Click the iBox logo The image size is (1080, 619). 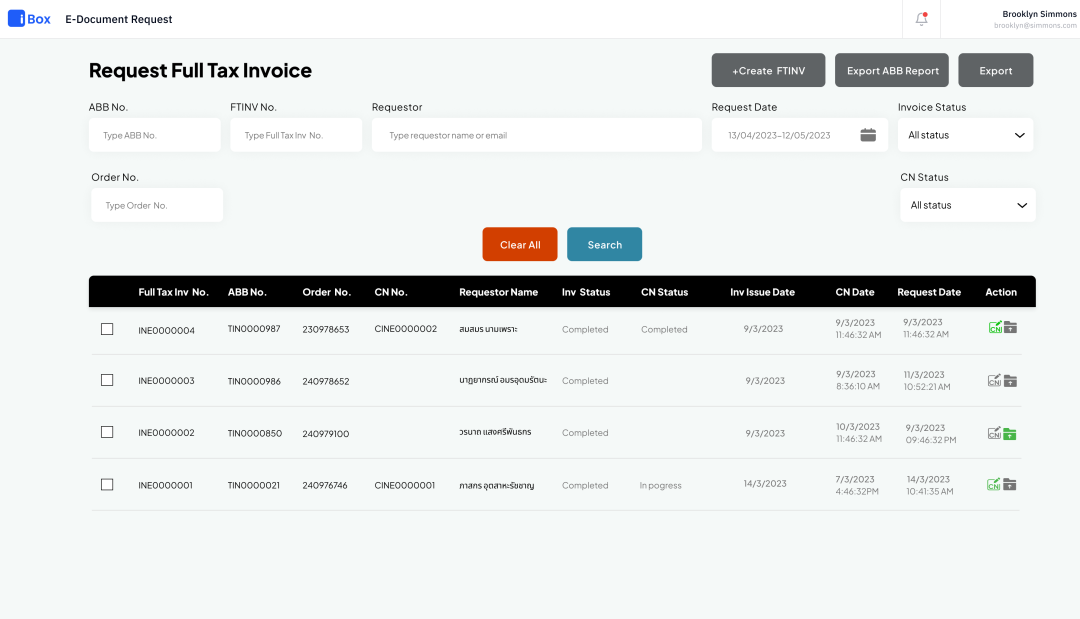coord(29,18)
